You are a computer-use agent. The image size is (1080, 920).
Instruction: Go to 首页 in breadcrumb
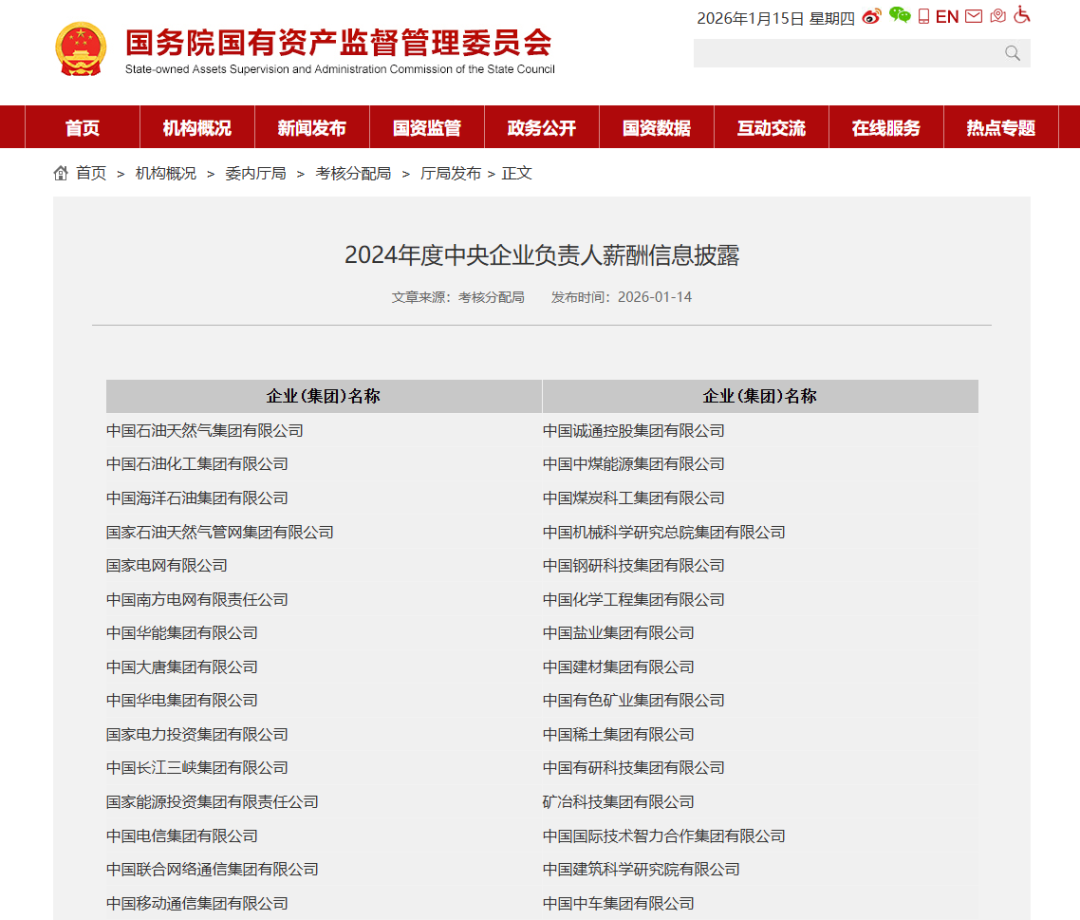[91, 174]
